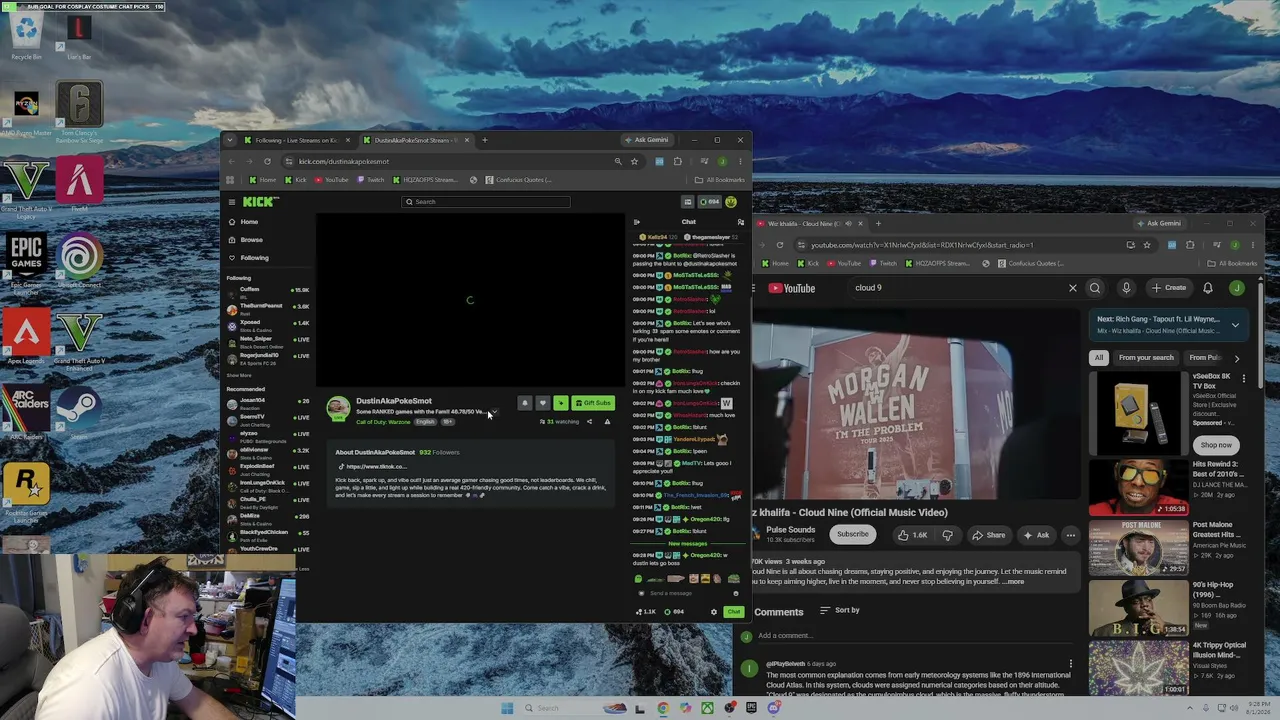Toggle stream notifications bell on Kick

pyautogui.click(x=525, y=403)
